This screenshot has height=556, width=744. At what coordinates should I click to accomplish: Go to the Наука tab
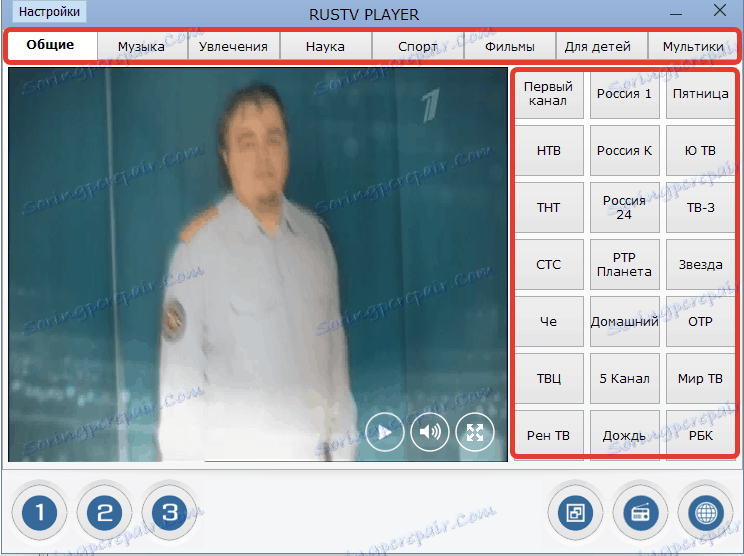326,46
